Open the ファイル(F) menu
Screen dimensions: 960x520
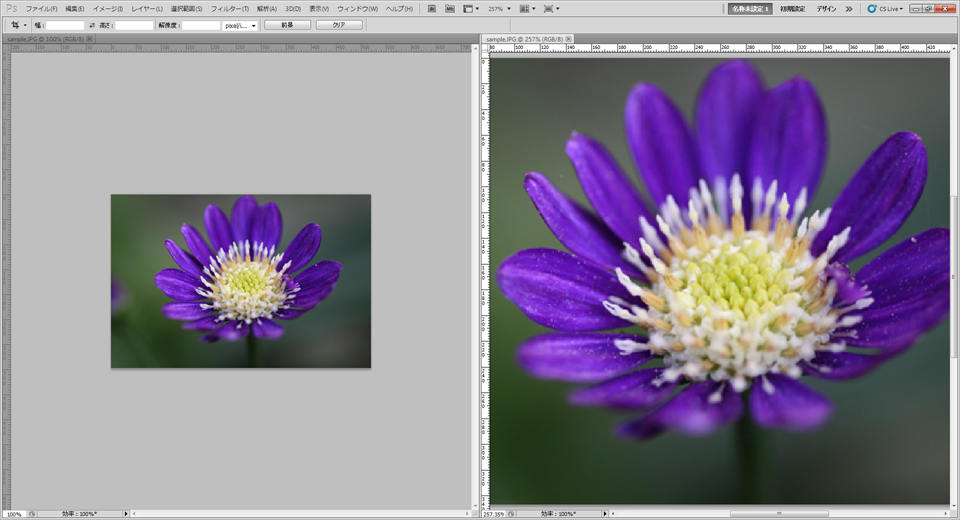pos(41,9)
